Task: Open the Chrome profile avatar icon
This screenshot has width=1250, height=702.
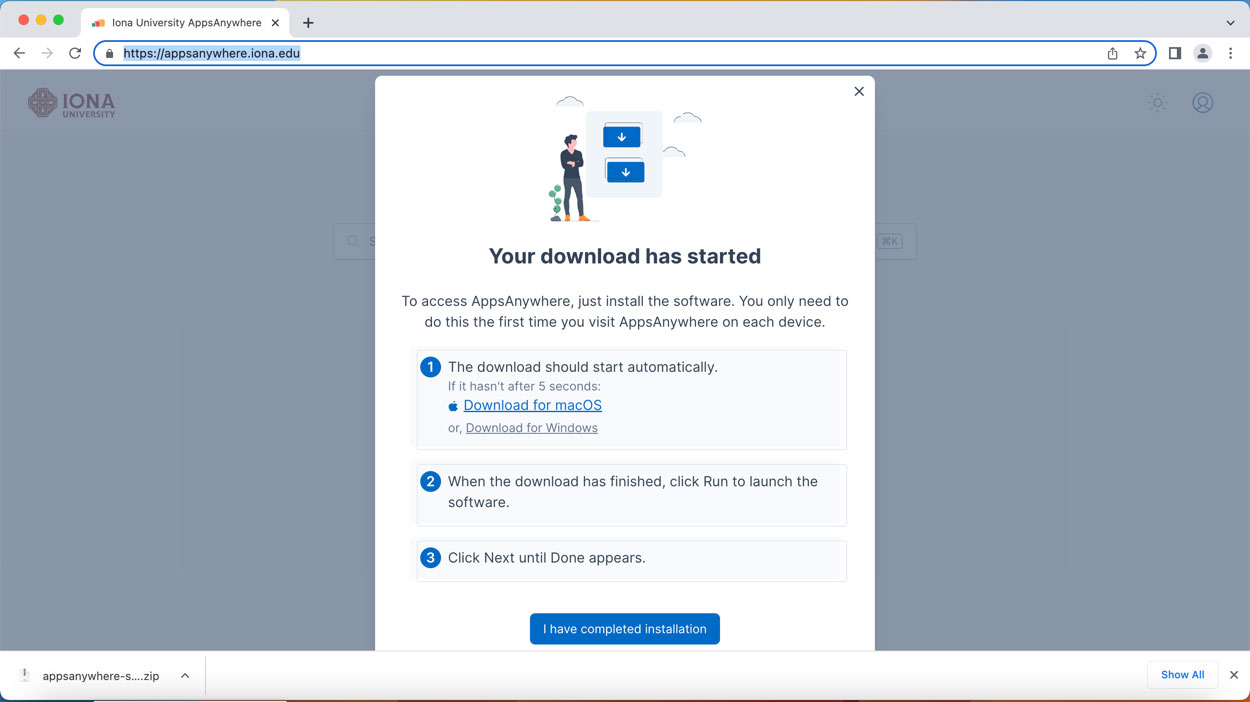Action: coord(1202,54)
